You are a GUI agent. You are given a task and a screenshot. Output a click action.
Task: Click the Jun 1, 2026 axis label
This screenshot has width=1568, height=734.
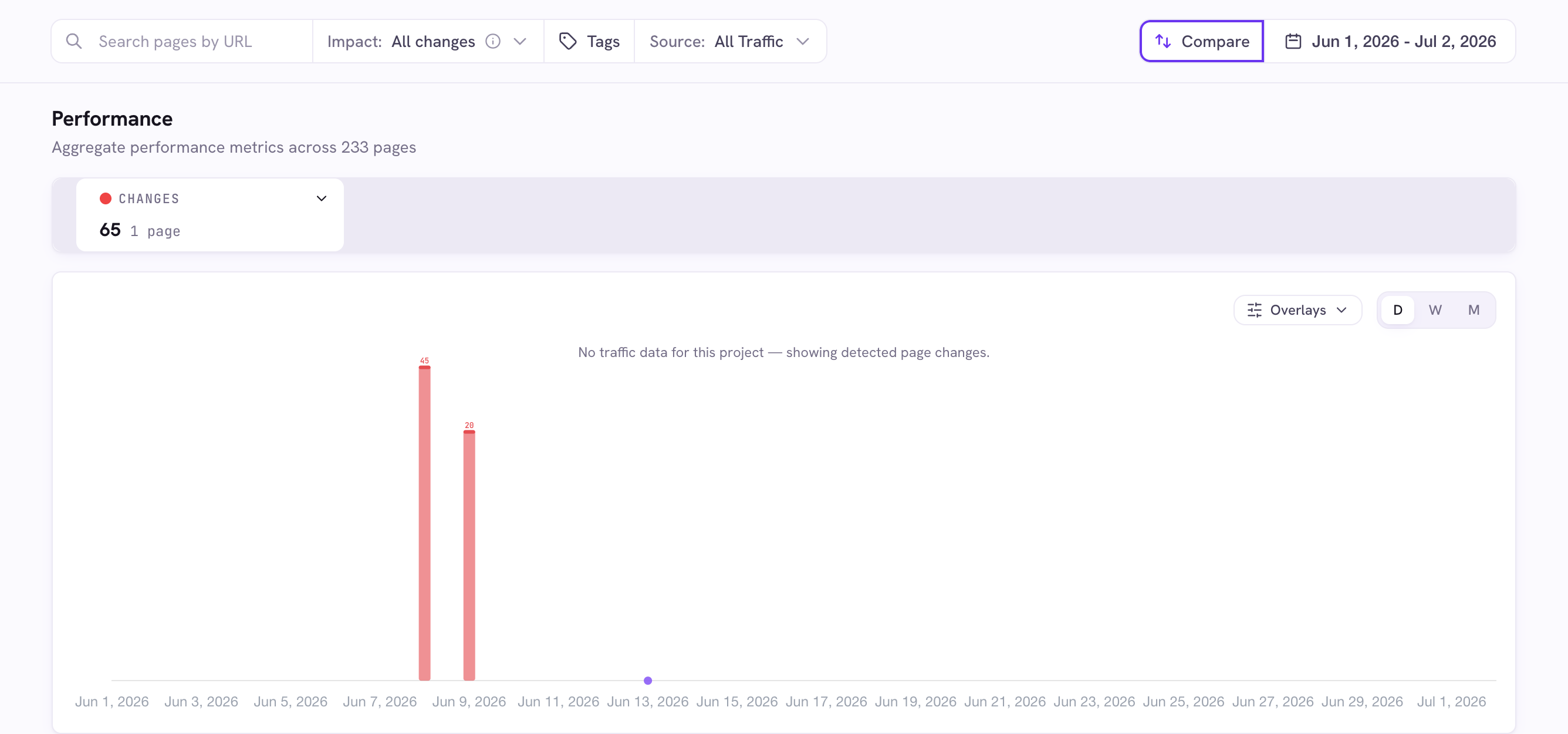(x=112, y=702)
